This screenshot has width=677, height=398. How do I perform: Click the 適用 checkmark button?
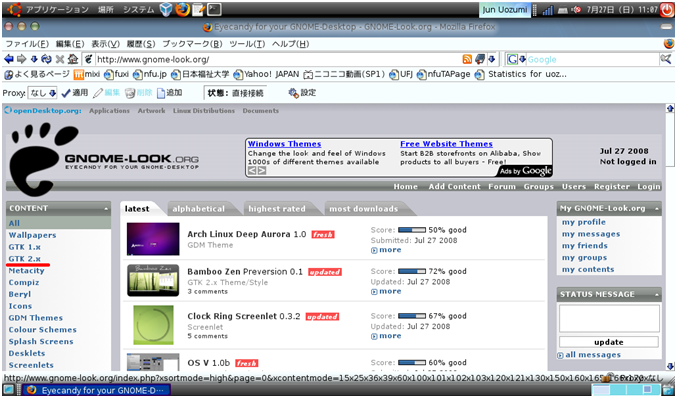[x=75, y=93]
